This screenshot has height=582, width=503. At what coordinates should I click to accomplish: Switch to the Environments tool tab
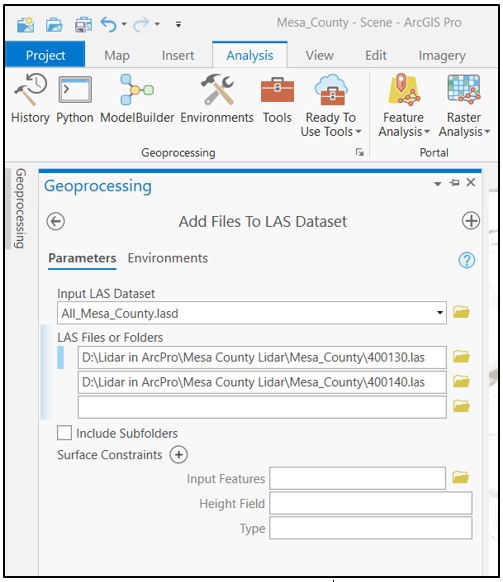click(x=168, y=258)
